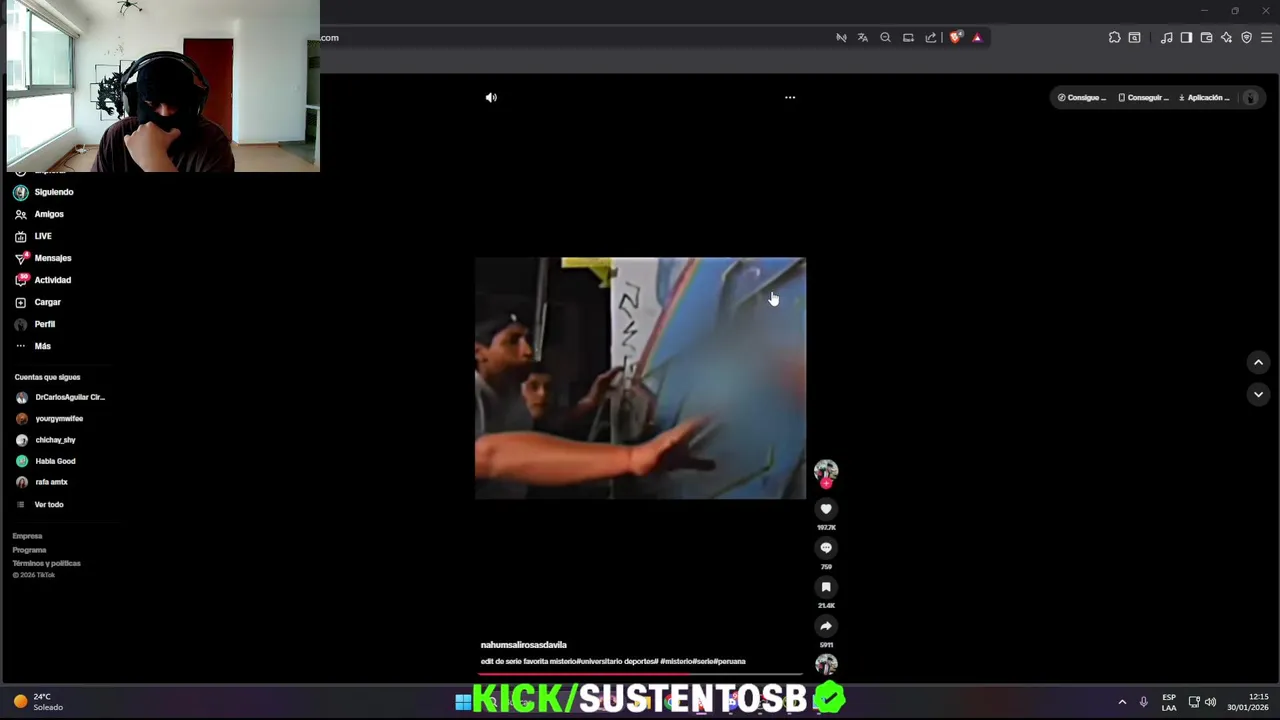Screen dimensions: 1280x720
Task: Switch ESP LAA keyboard language
Action: (x=1169, y=702)
